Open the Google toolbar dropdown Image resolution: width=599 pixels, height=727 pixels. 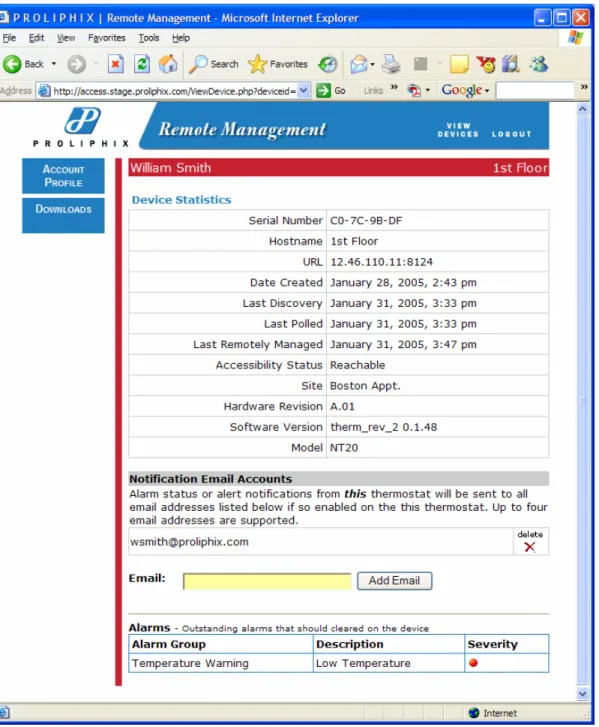pyautogui.click(x=487, y=90)
